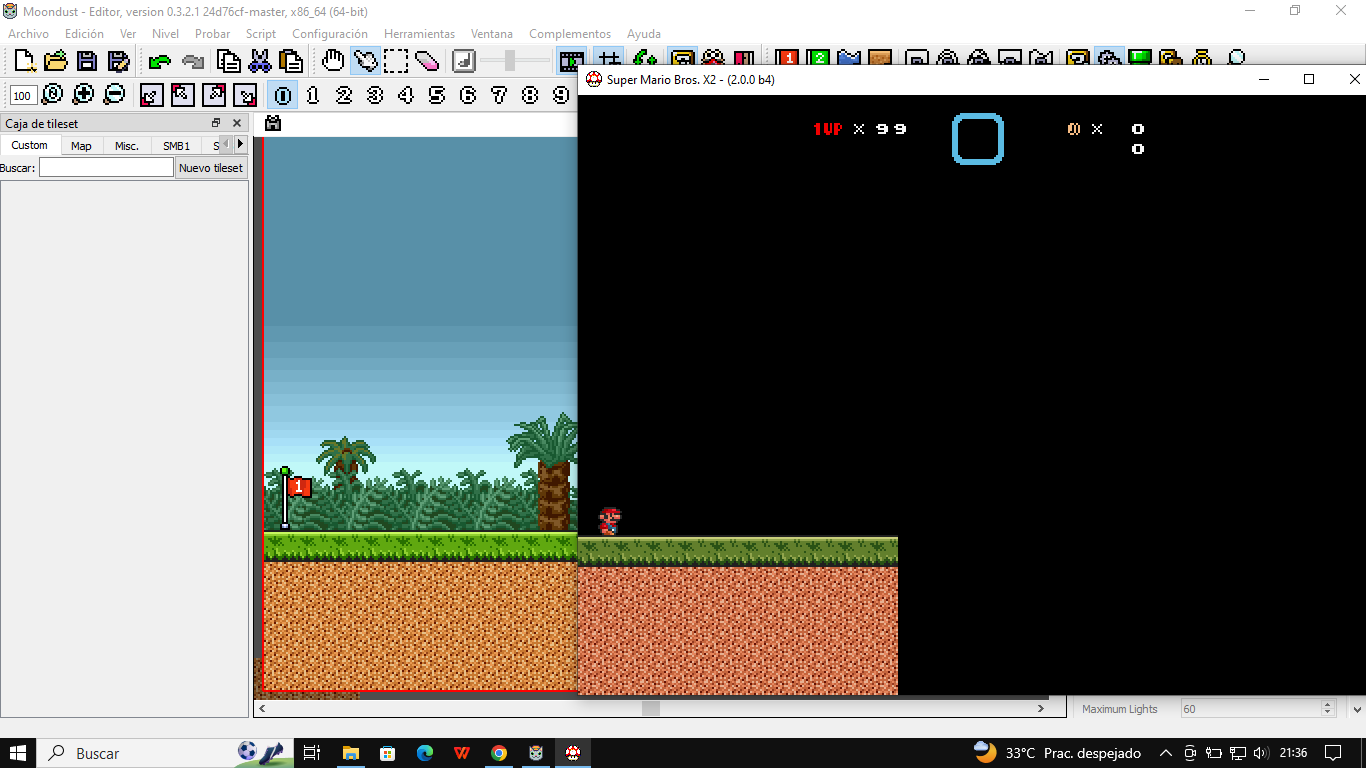1366x768 pixels.
Task: Paste with the clipboard icon
Action: pyautogui.click(x=291, y=61)
